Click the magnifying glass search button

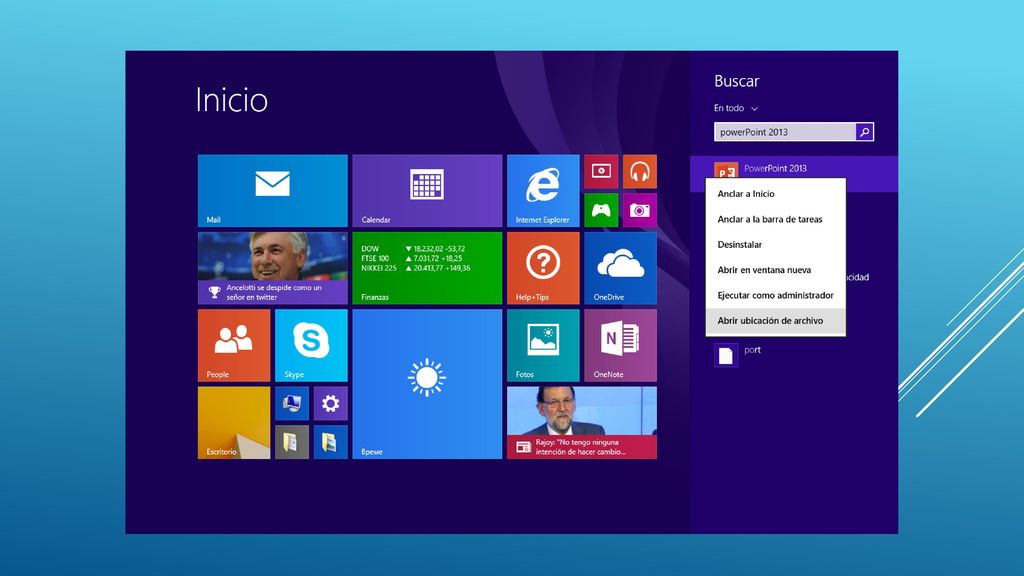click(865, 132)
